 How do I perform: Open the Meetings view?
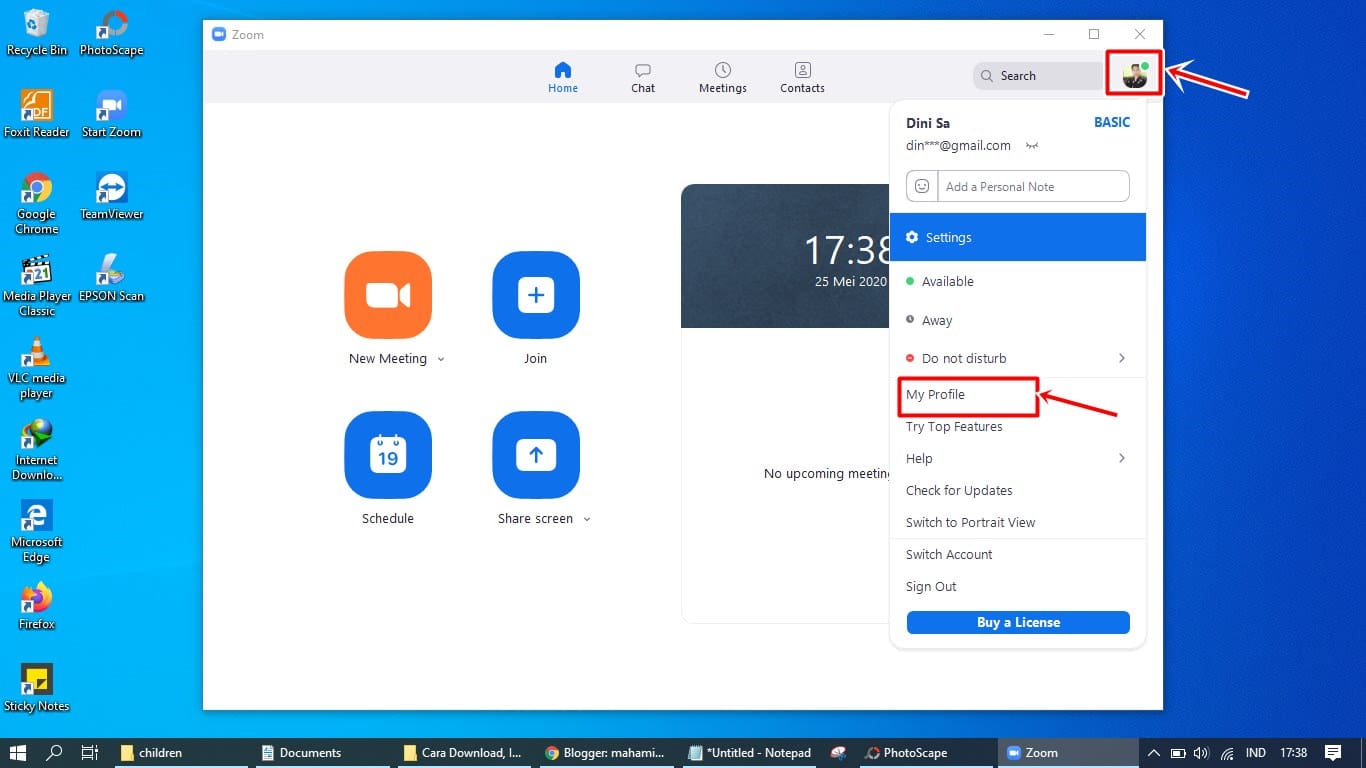click(x=722, y=76)
